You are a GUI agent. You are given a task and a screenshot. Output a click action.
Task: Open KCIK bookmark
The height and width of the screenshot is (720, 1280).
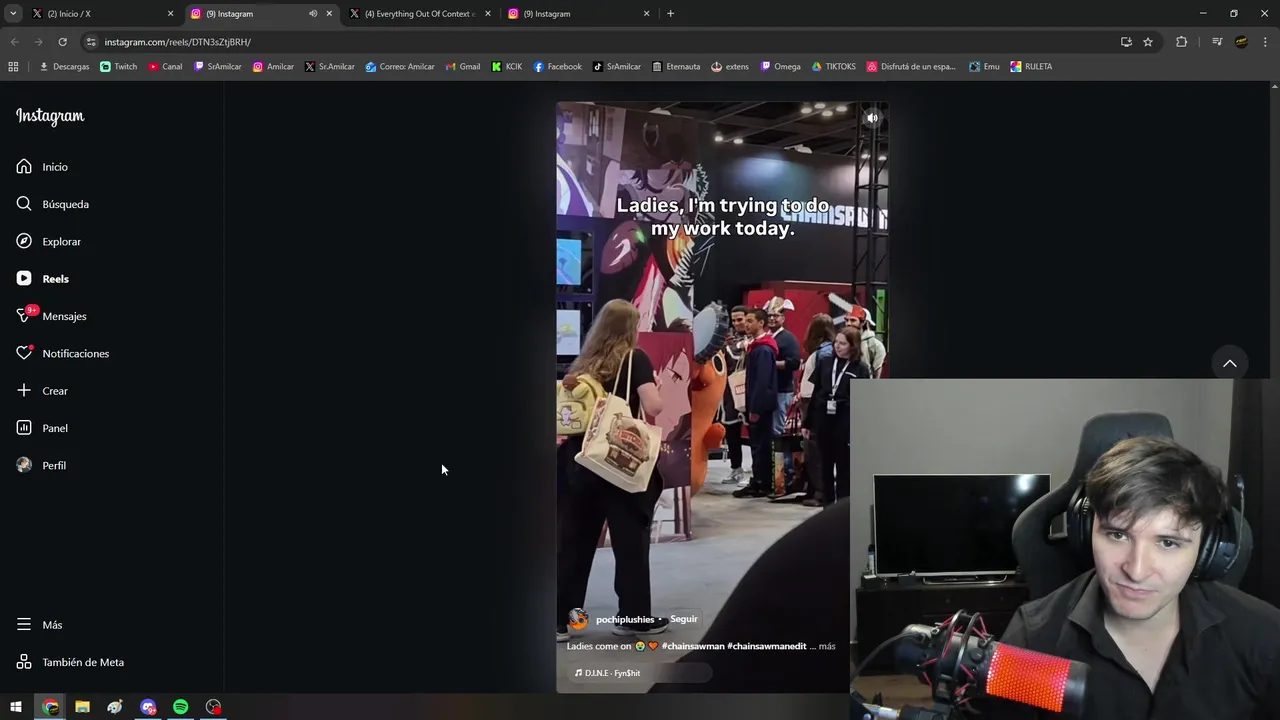coord(507,67)
